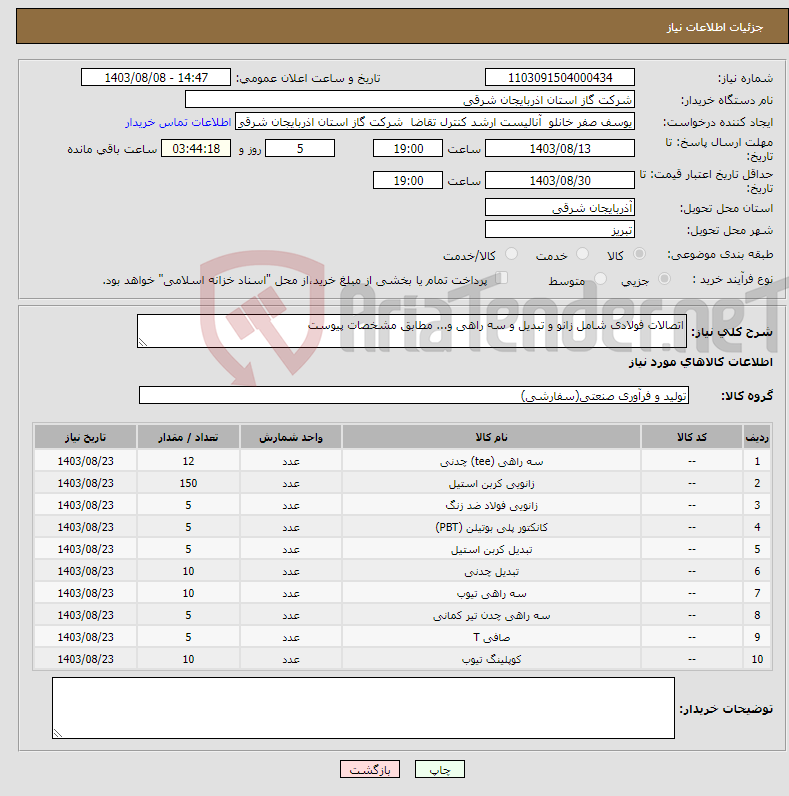Click the announcement date-time field 1403/08/08 - 14:47

tap(156, 78)
